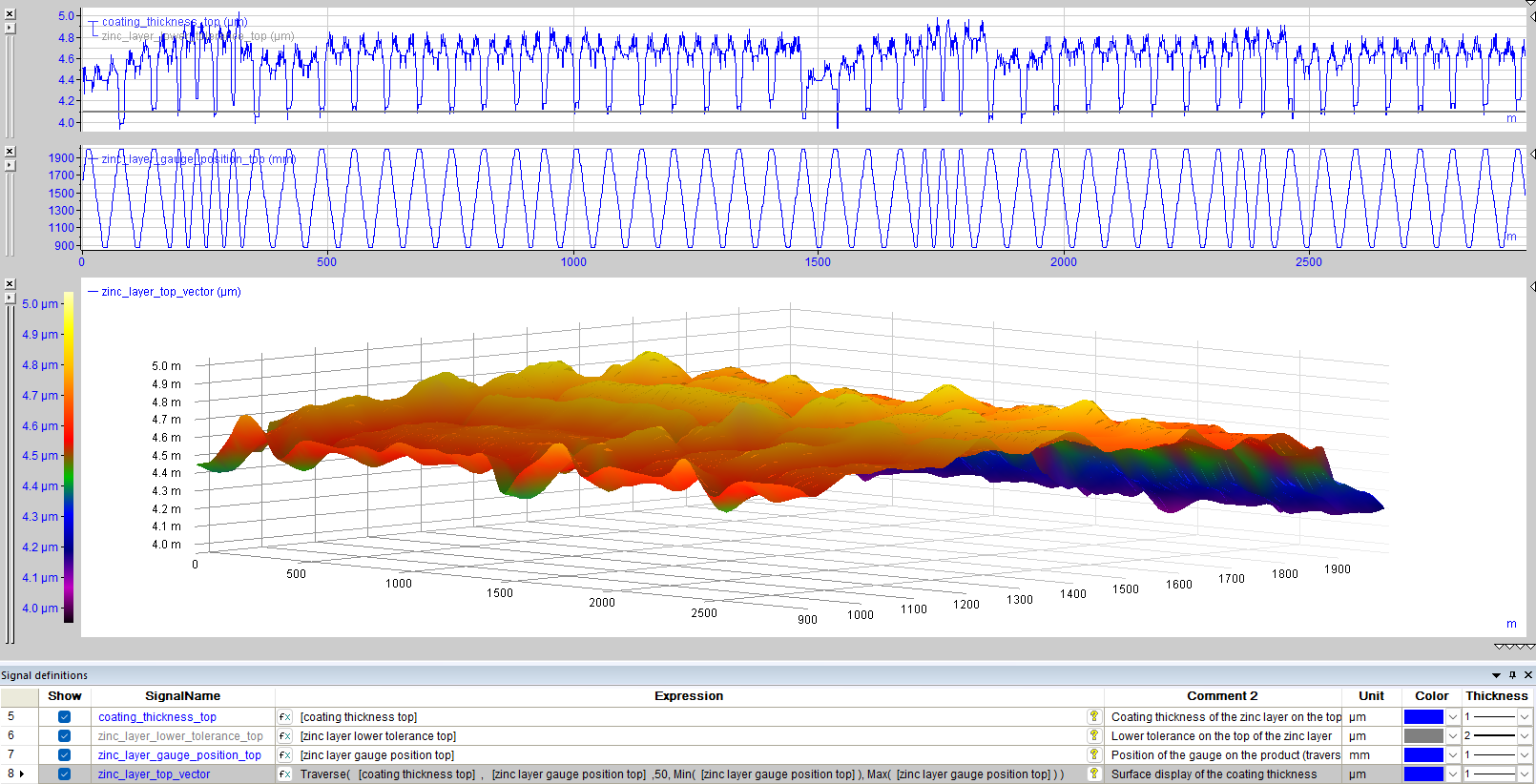1536x784 pixels.
Task: Click the Expression column header
Action: [x=689, y=696]
